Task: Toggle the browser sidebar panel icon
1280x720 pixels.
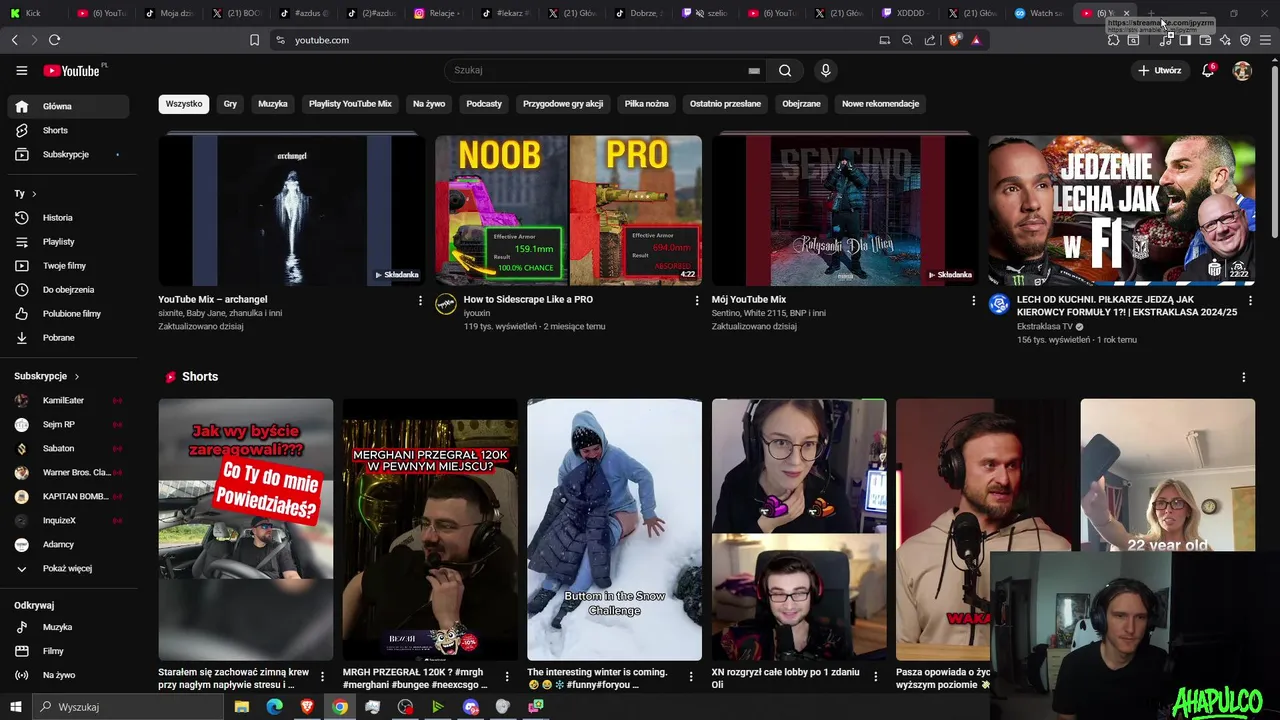Action: 1185,40
